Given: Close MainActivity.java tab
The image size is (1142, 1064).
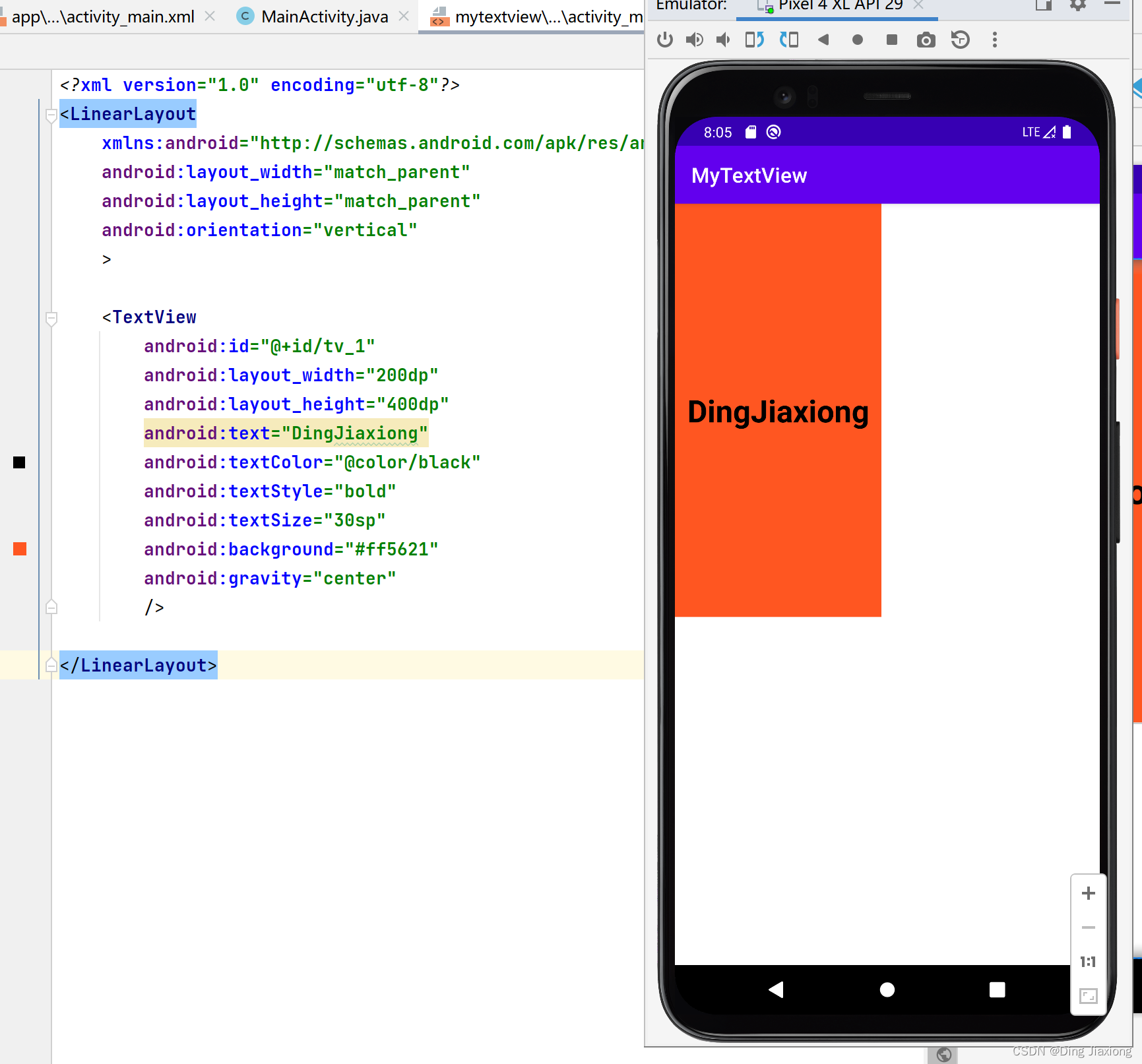Looking at the screenshot, I should tap(404, 16).
